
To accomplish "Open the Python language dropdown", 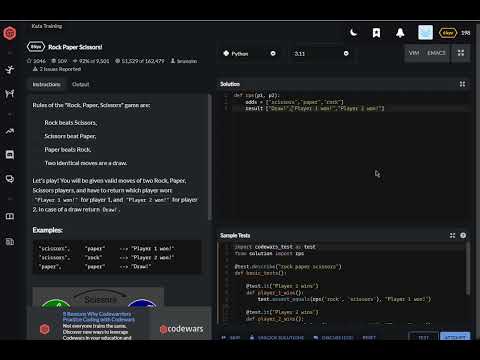I will click(250, 53).
